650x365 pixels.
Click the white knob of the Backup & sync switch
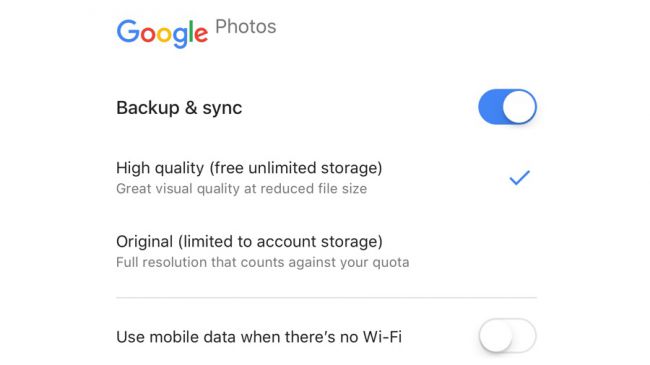coord(519,107)
